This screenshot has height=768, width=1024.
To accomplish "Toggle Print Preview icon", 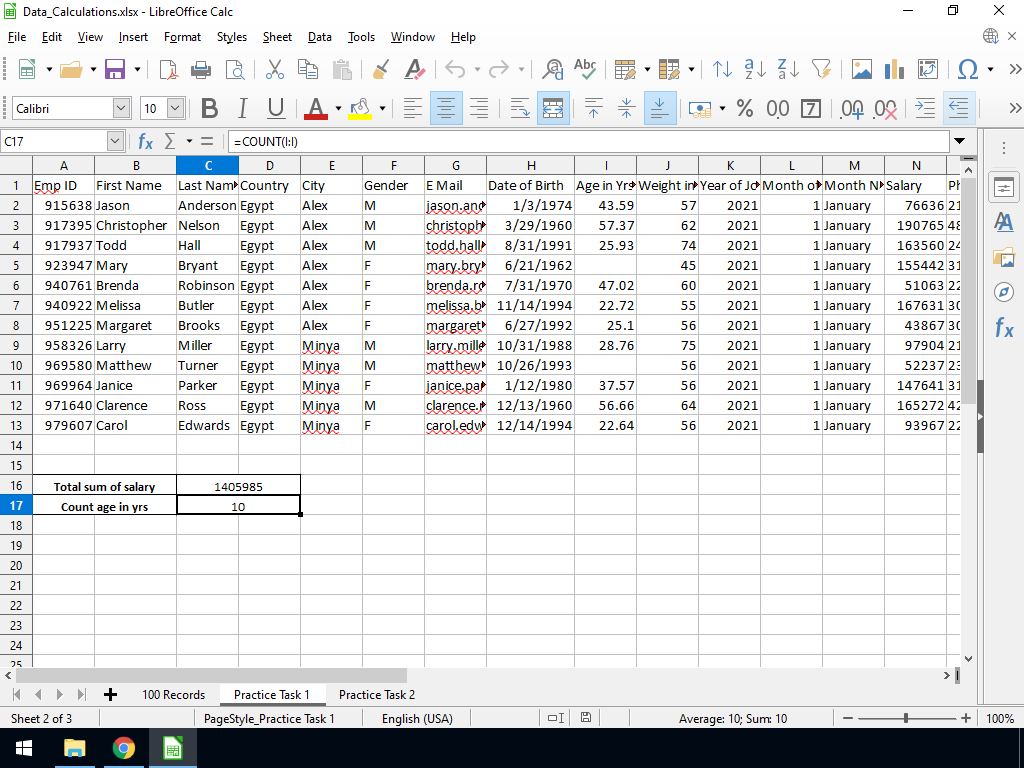I will [234, 69].
